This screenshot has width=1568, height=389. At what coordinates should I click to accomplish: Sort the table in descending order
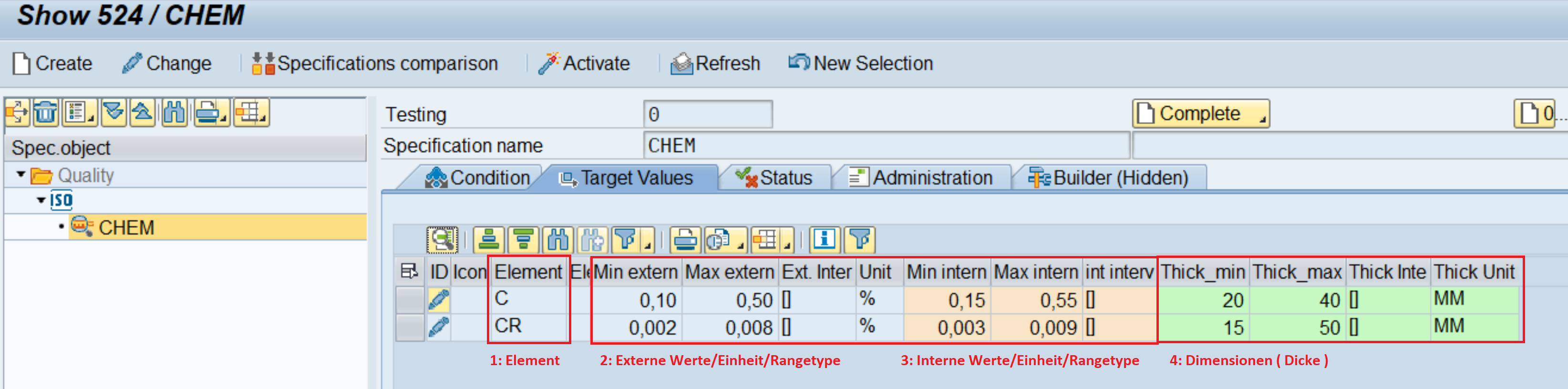(x=523, y=240)
